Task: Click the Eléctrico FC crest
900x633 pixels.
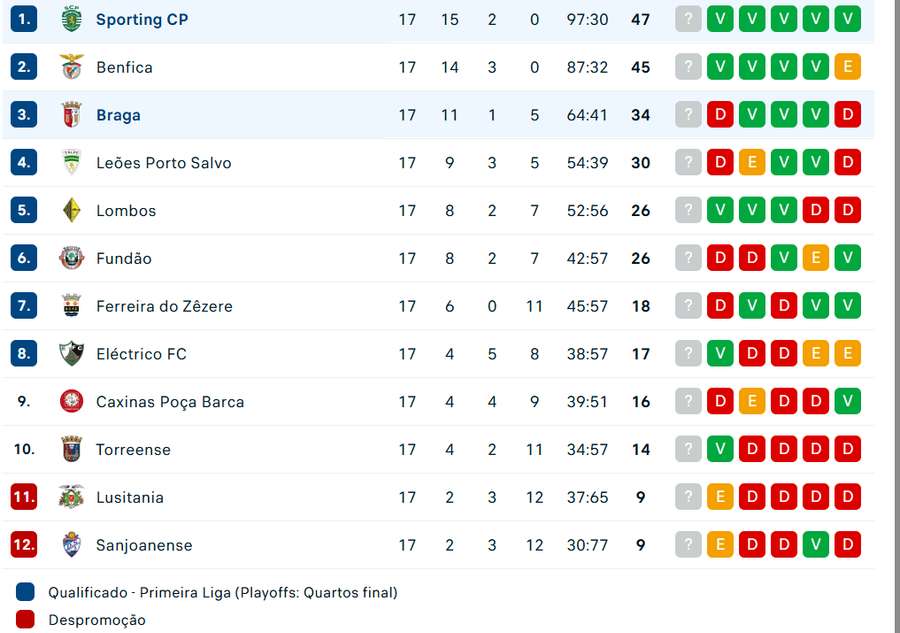Action: [x=71, y=354]
